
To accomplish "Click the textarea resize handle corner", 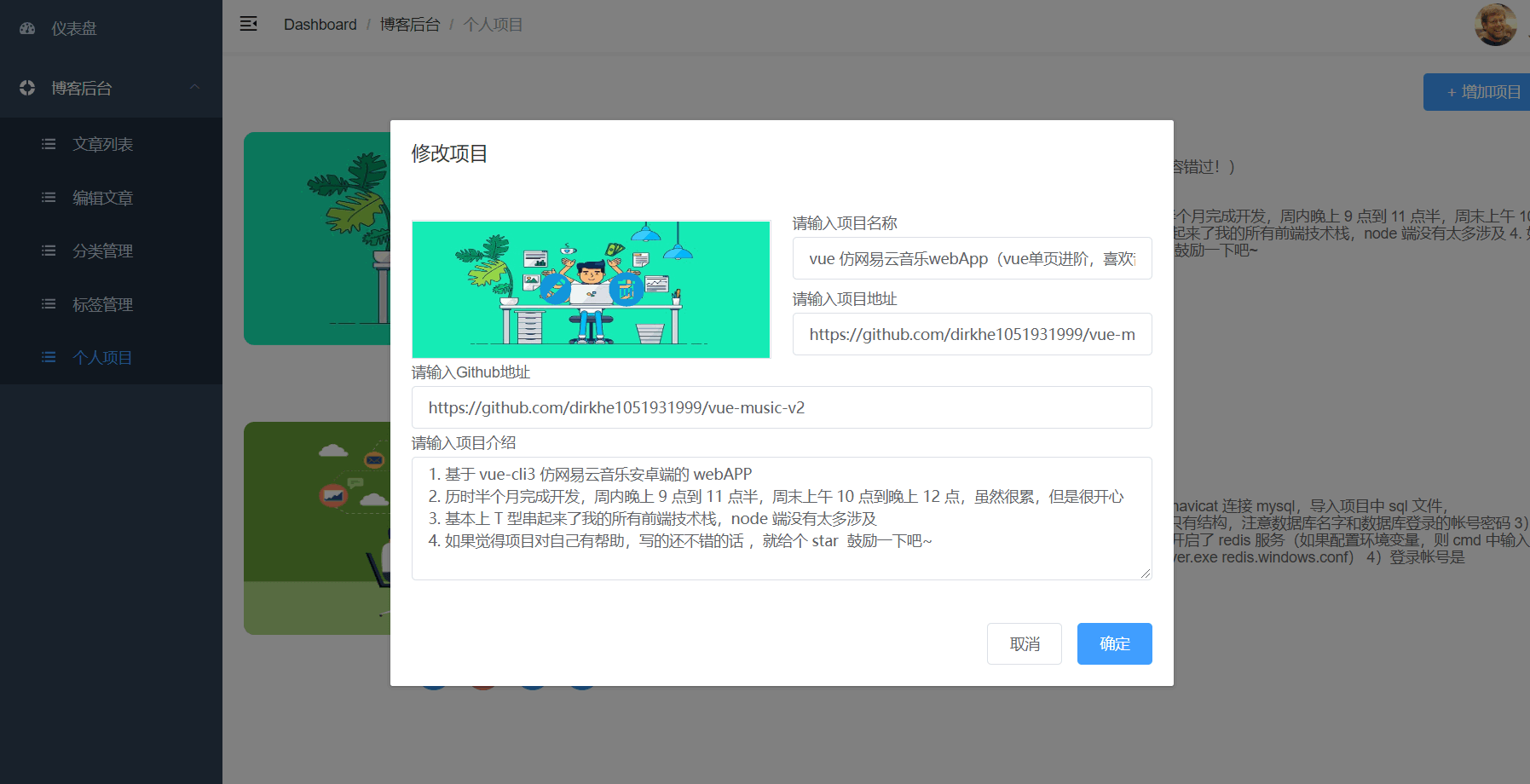I will pos(1146,574).
